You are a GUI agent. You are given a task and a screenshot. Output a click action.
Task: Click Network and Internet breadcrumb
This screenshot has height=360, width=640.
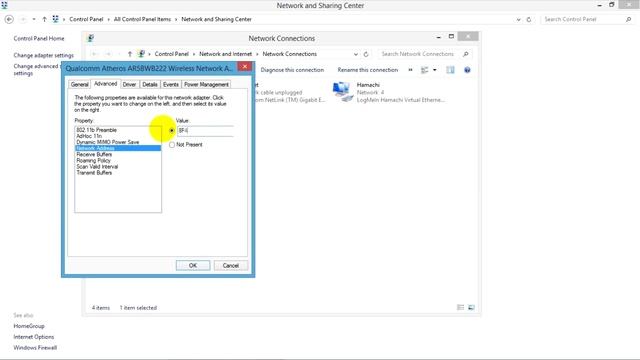tap(225, 54)
